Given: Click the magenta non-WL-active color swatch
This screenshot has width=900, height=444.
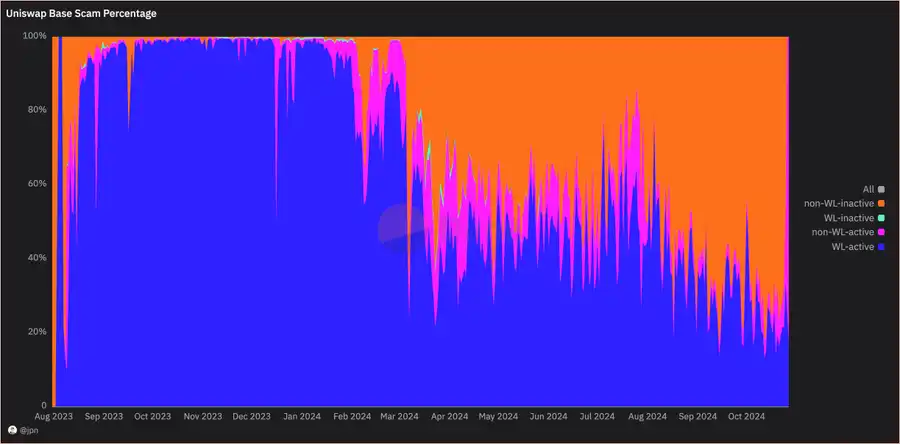Looking at the screenshot, I should (881, 232).
